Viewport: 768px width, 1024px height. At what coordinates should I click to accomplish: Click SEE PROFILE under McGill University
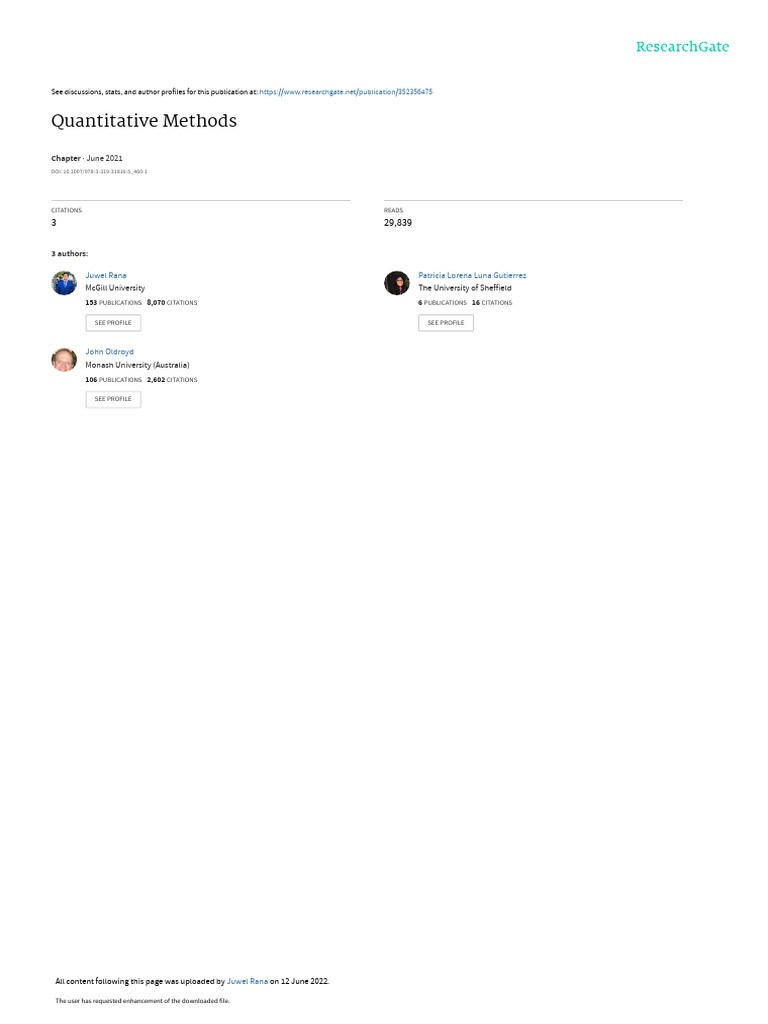pyautogui.click(x=113, y=323)
